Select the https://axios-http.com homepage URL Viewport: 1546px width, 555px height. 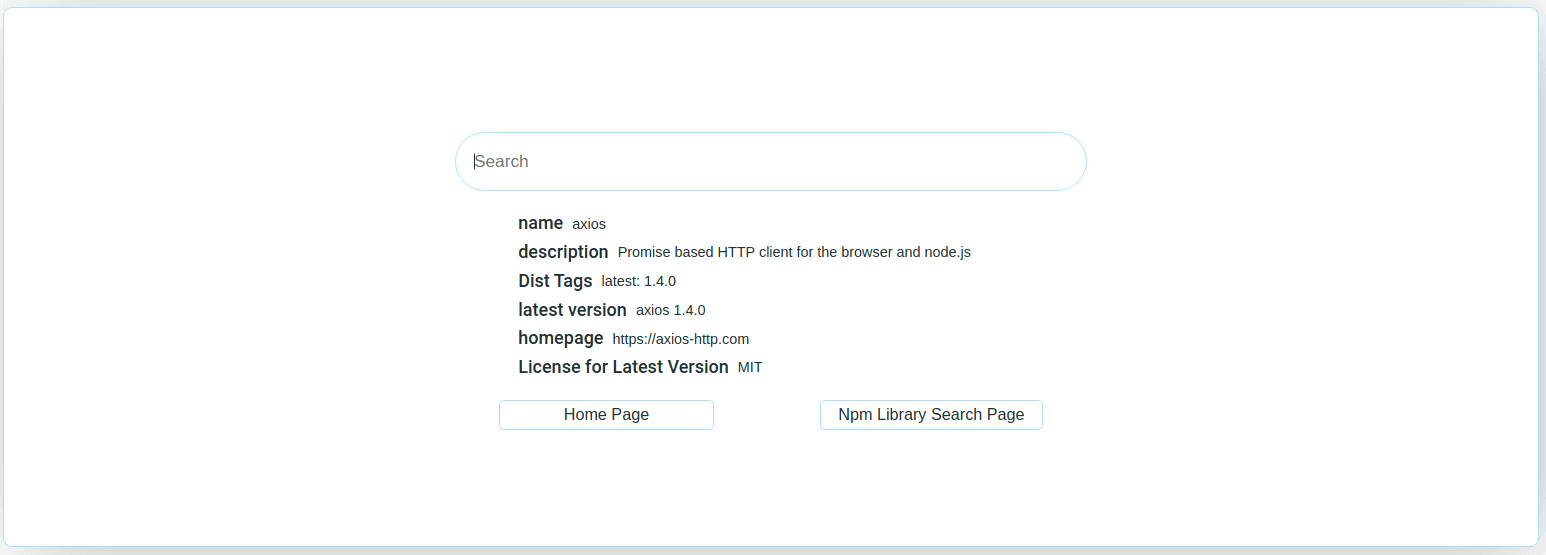pyautogui.click(x=681, y=339)
